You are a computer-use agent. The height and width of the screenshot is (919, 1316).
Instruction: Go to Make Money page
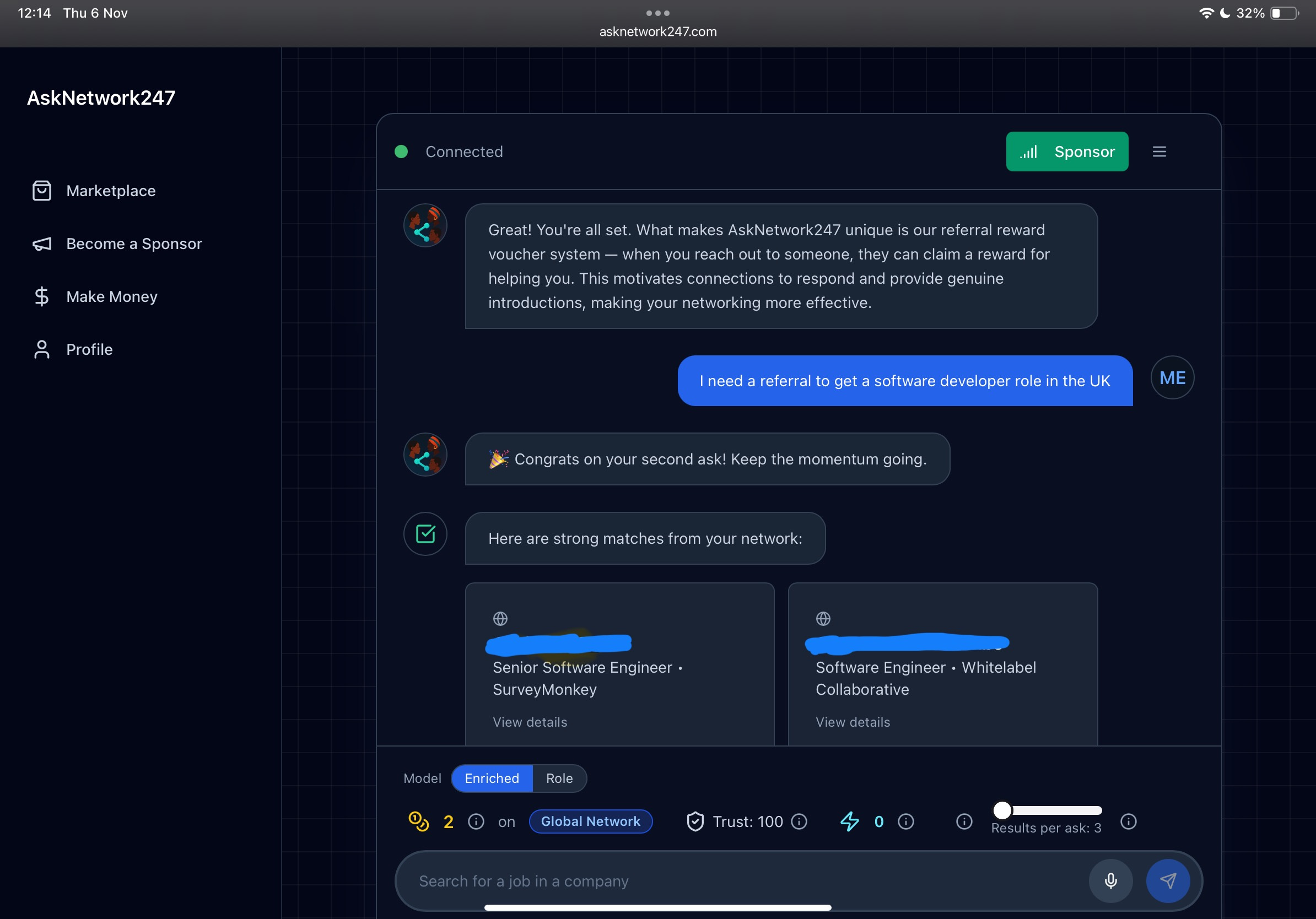pyautogui.click(x=112, y=297)
